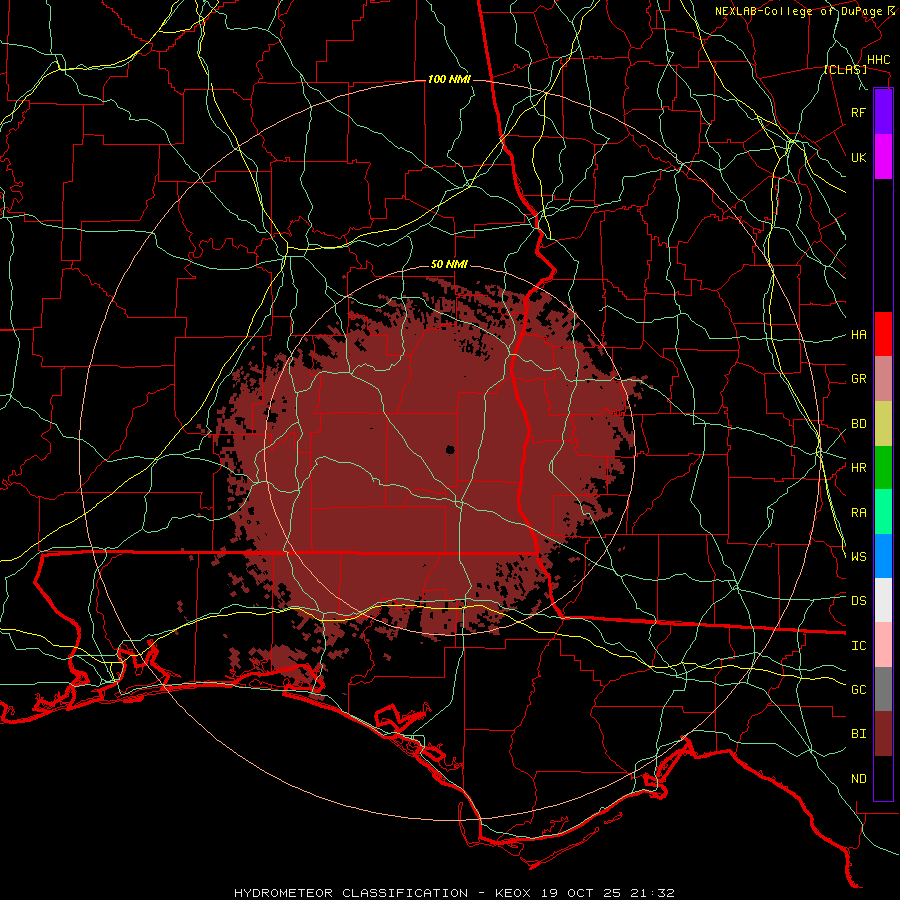
Task: Click the HA red legend color block
Action: tap(883, 334)
